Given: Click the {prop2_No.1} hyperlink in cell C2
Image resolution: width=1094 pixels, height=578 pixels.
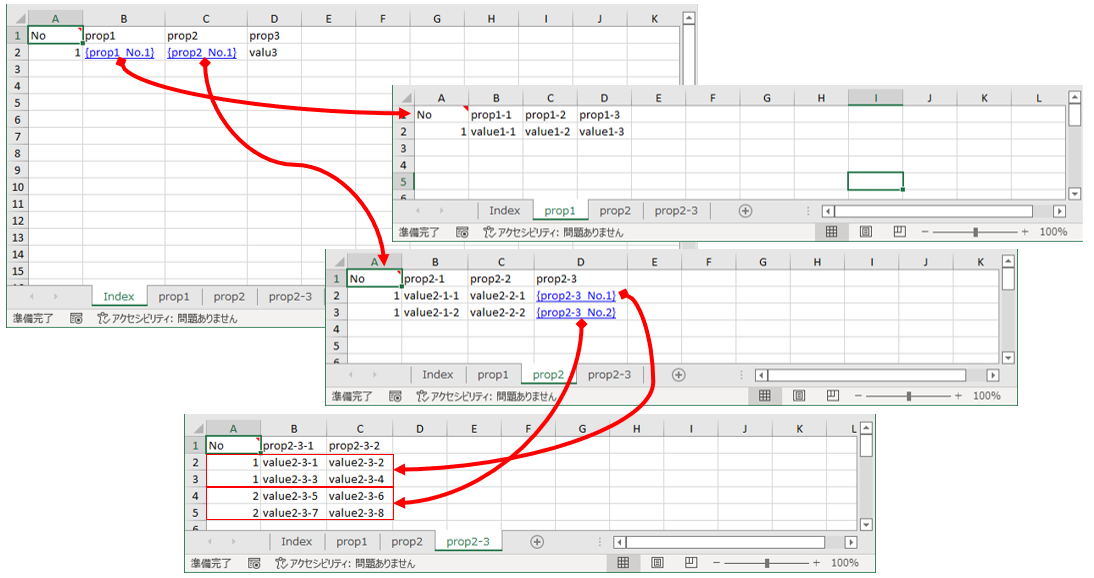Looking at the screenshot, I should [203, 51].
